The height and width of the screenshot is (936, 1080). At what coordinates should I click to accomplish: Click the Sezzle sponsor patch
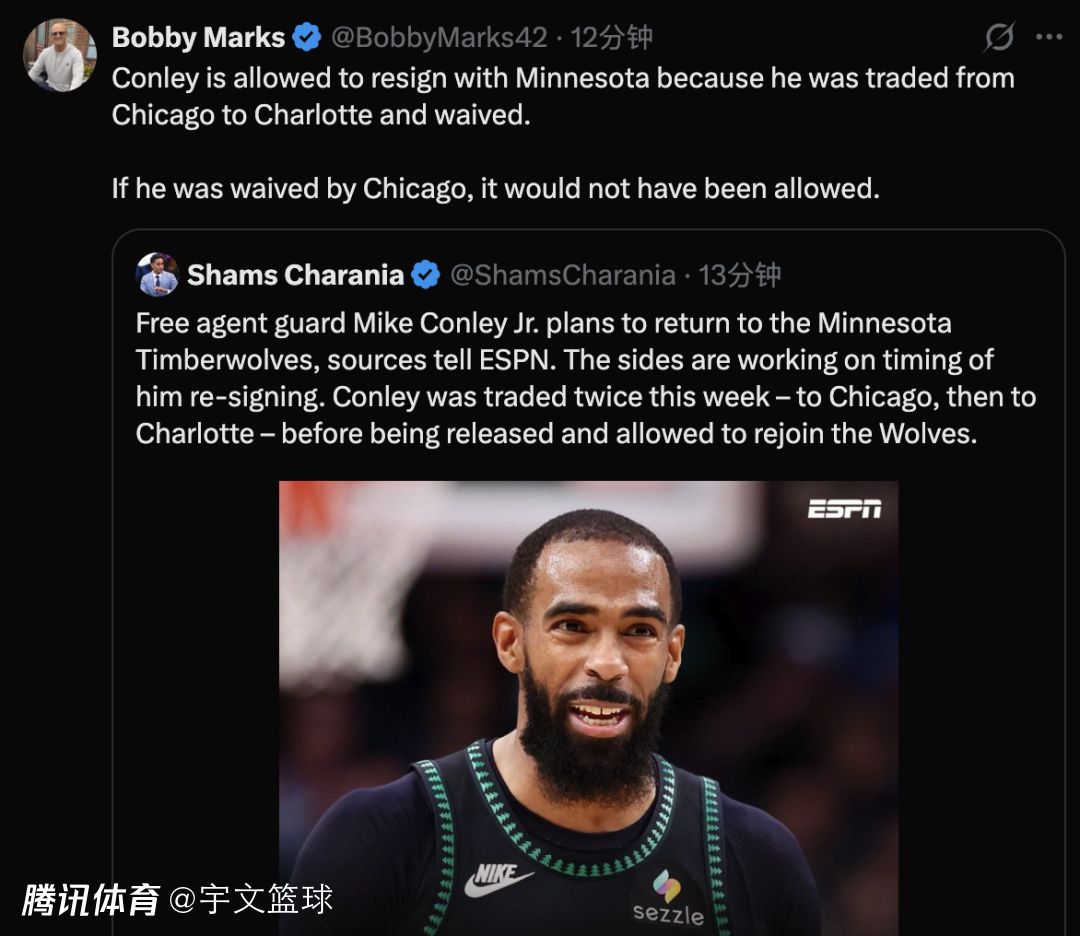click(667, 899)
